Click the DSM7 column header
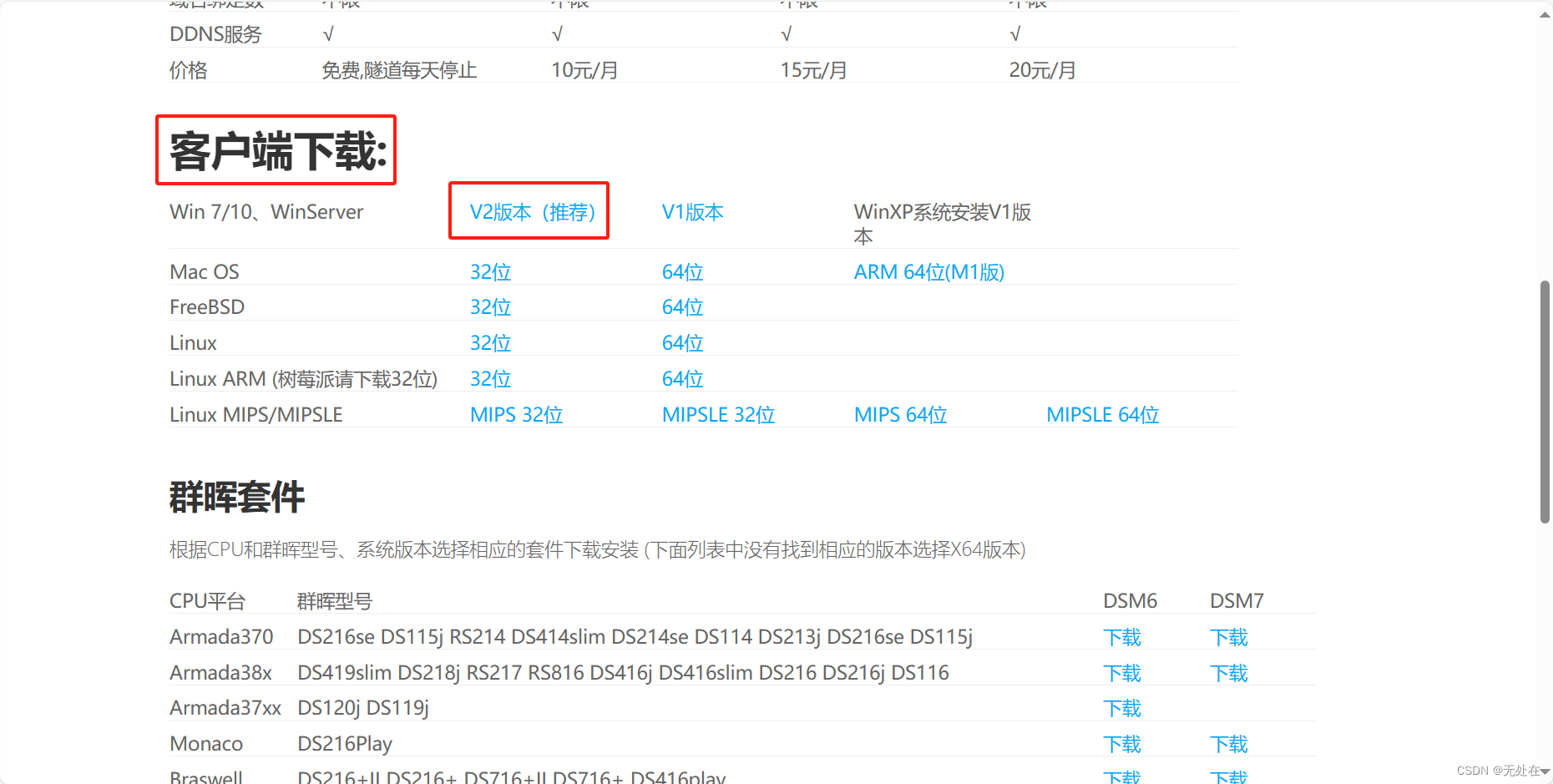 1237,601
